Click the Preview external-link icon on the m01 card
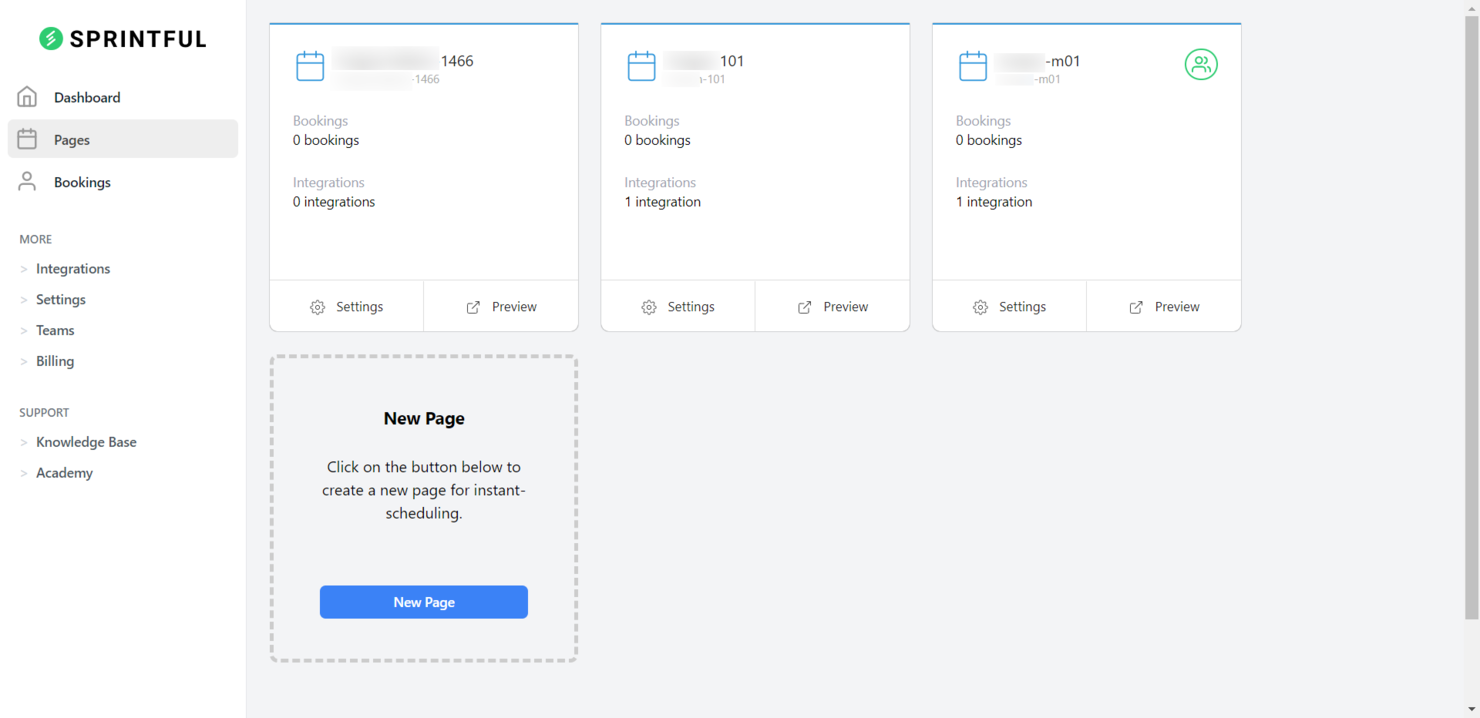1480x718 pixels. coord(1136,306)
